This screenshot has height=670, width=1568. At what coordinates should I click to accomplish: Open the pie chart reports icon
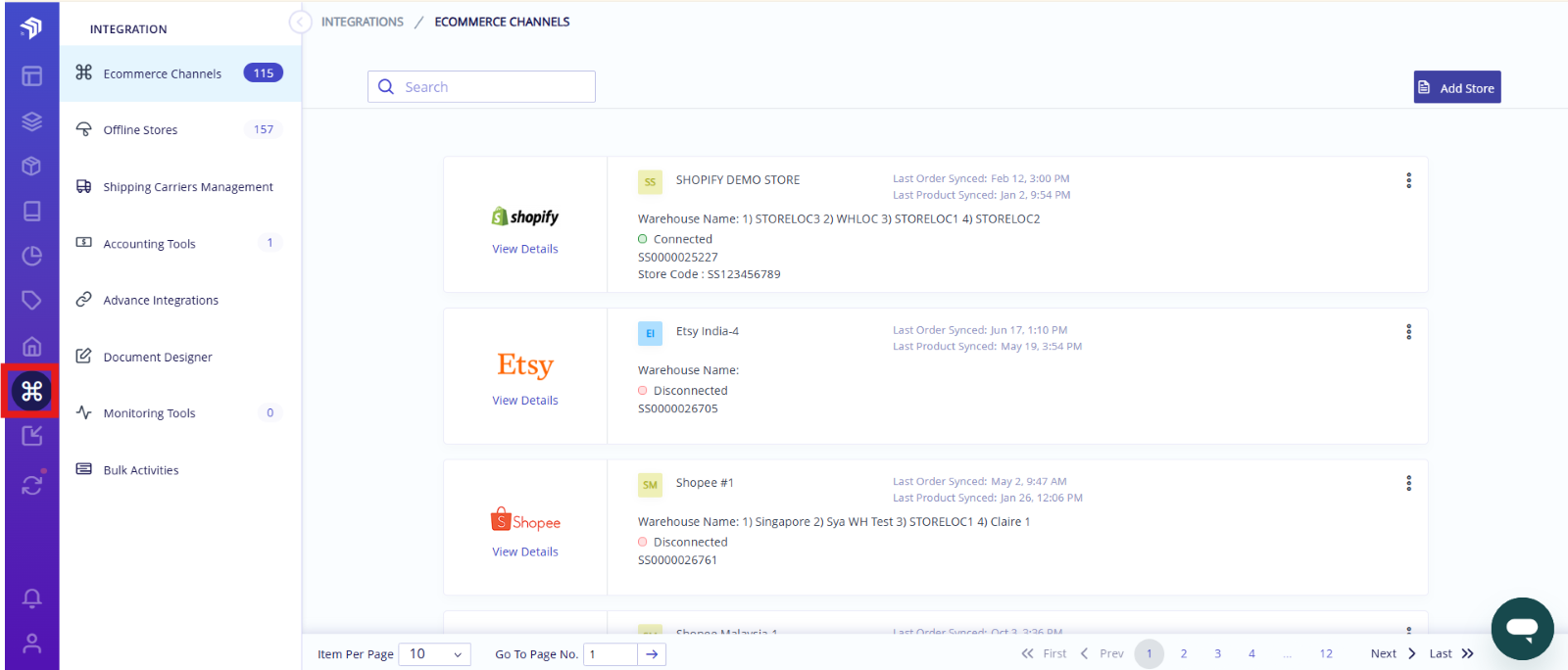[x=31, y=256]
